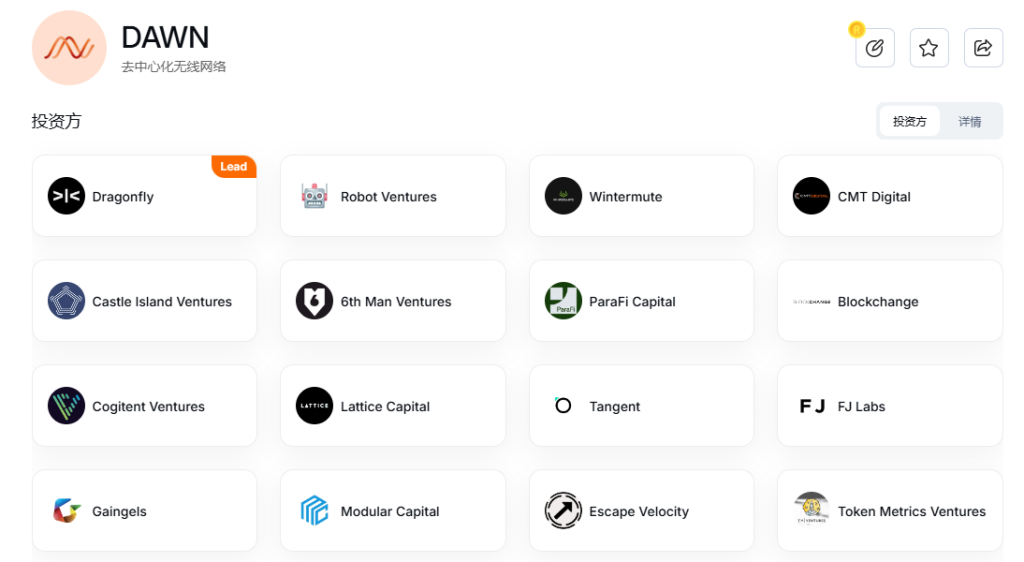1024x562 pixels.
Task: Click the share icon button
Action: coord(983,48)
